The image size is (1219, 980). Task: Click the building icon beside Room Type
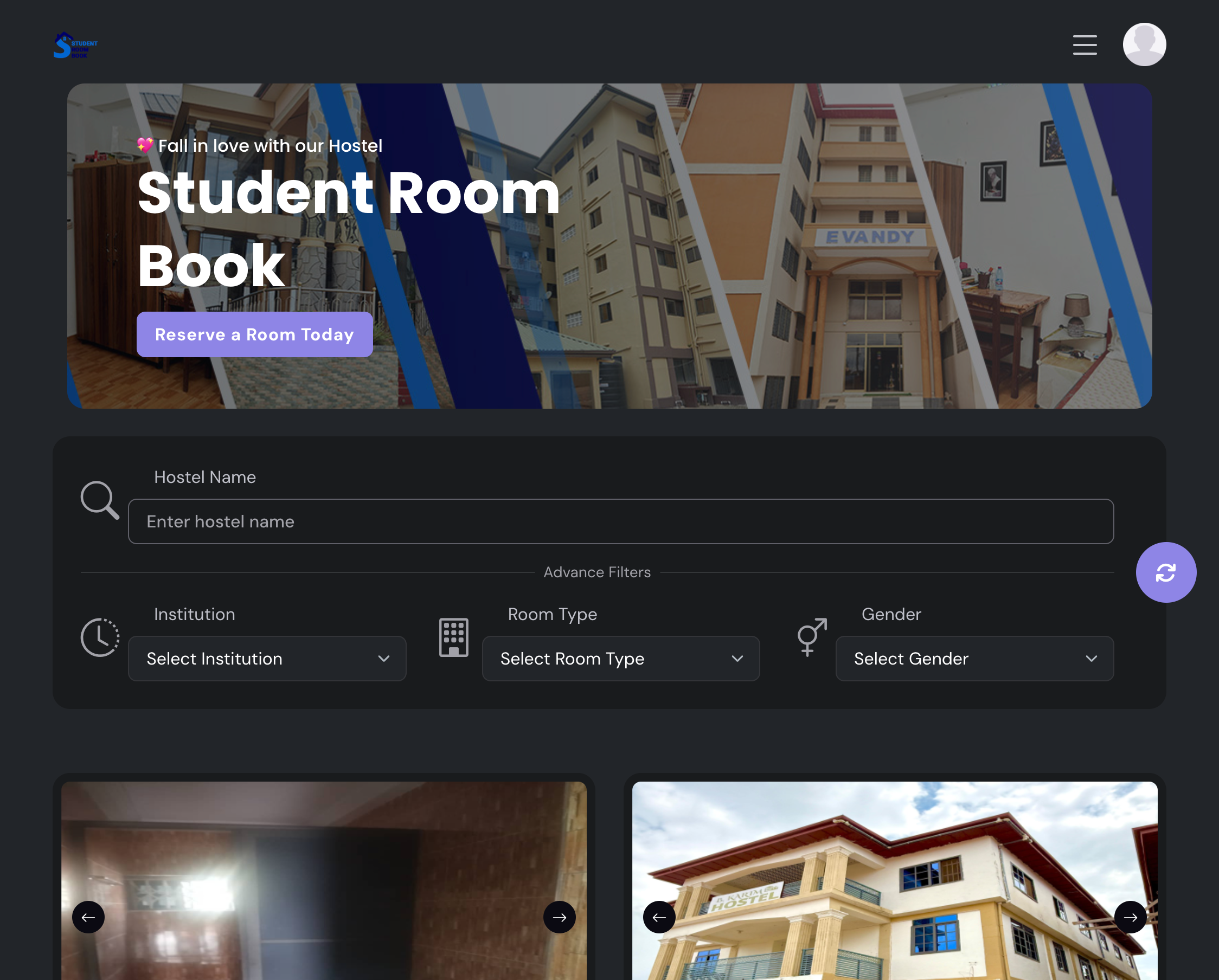click(x=453, y=637)
